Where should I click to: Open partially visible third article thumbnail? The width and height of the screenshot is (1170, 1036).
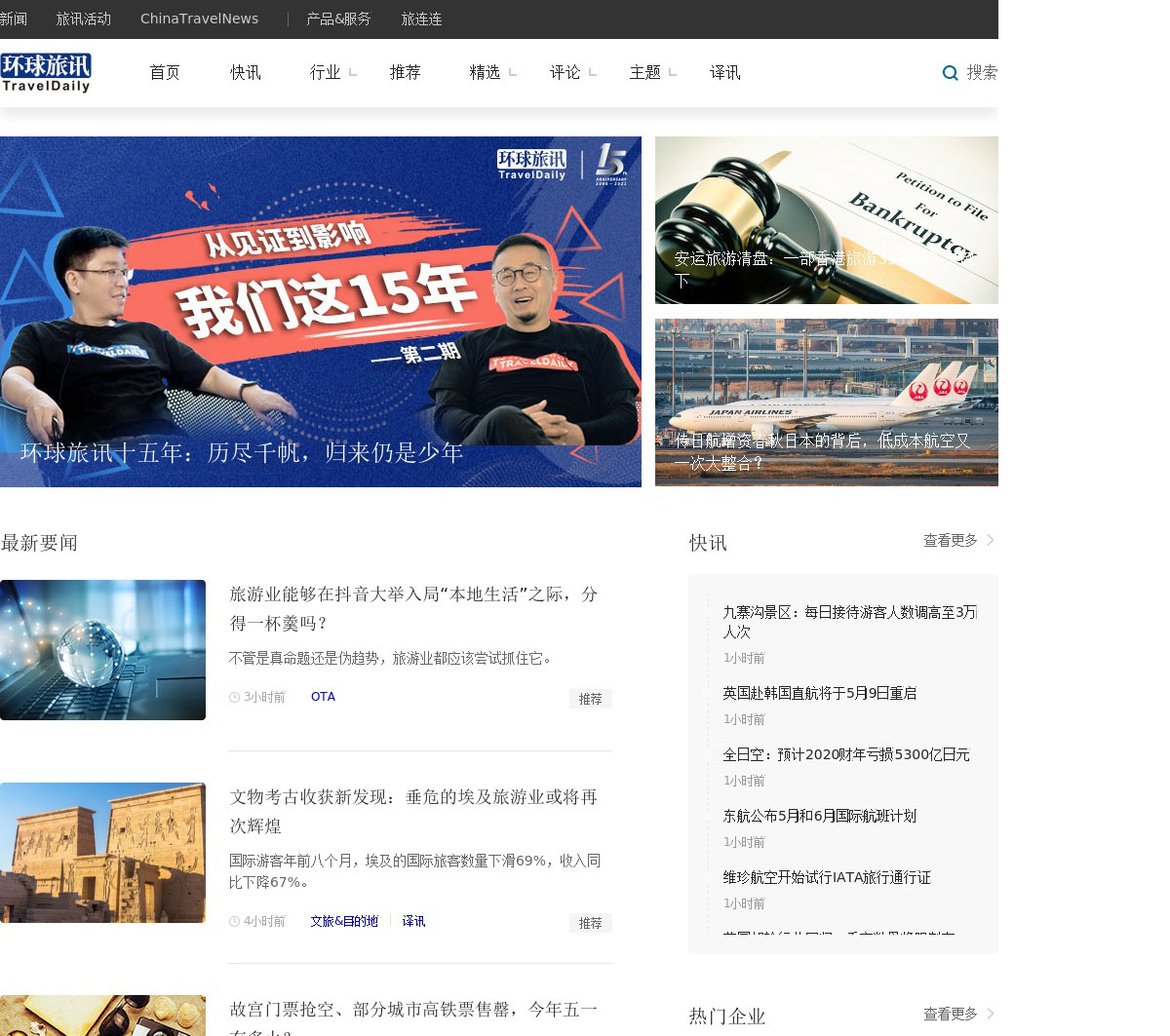click(x=102, y=1016)
